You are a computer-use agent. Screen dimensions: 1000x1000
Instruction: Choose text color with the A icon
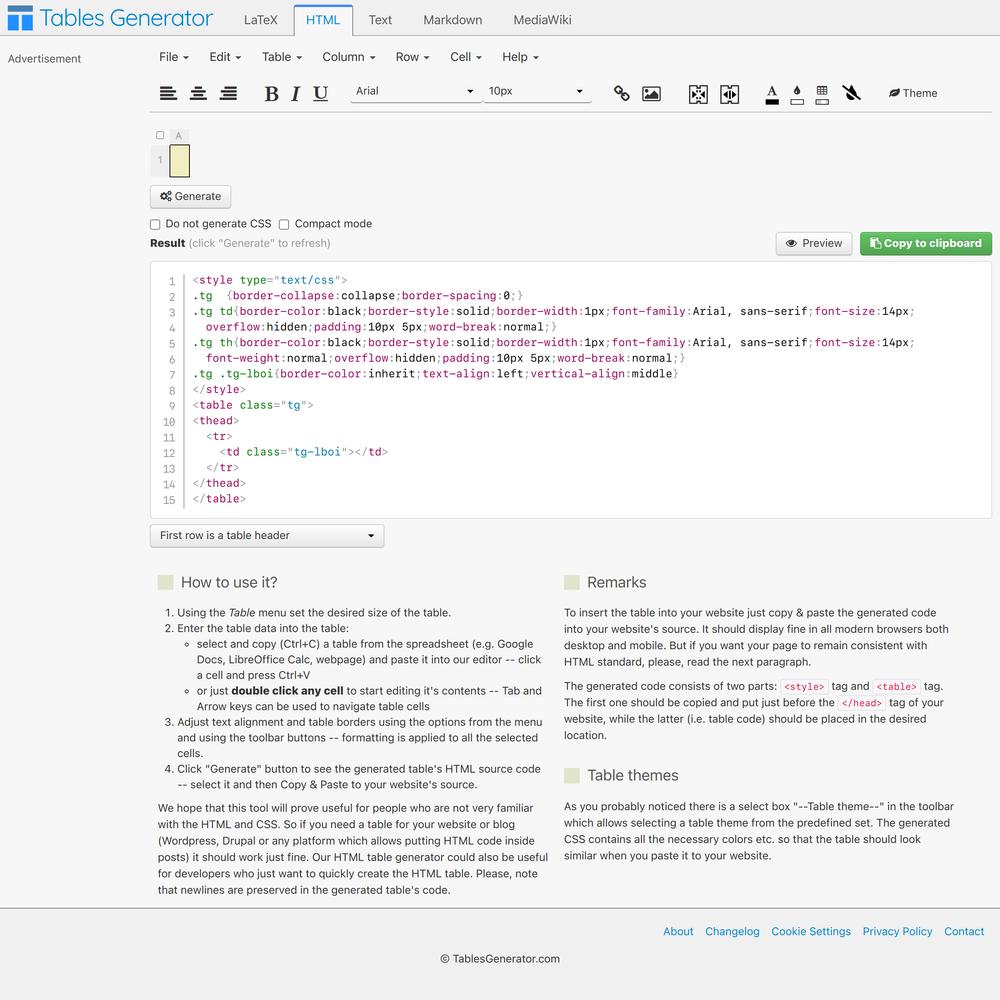772,94
